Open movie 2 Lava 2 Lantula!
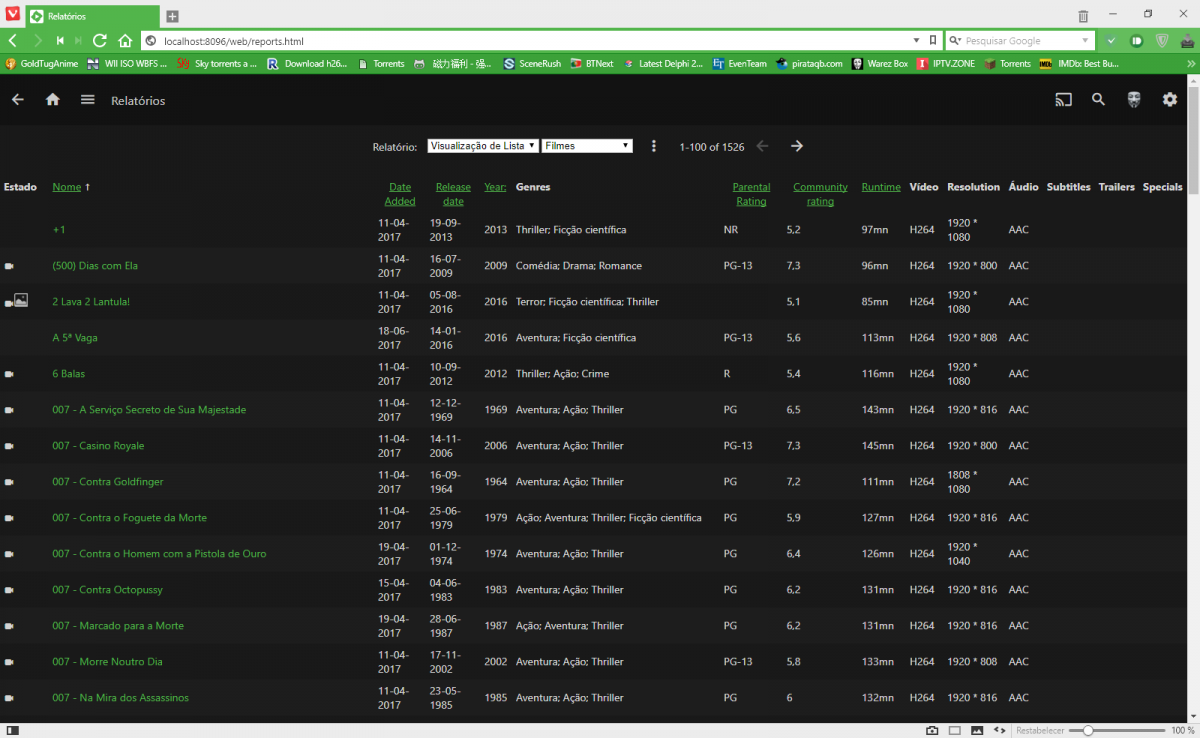The height and width of the screenshot is (738, 1200). tap(91, 302)
